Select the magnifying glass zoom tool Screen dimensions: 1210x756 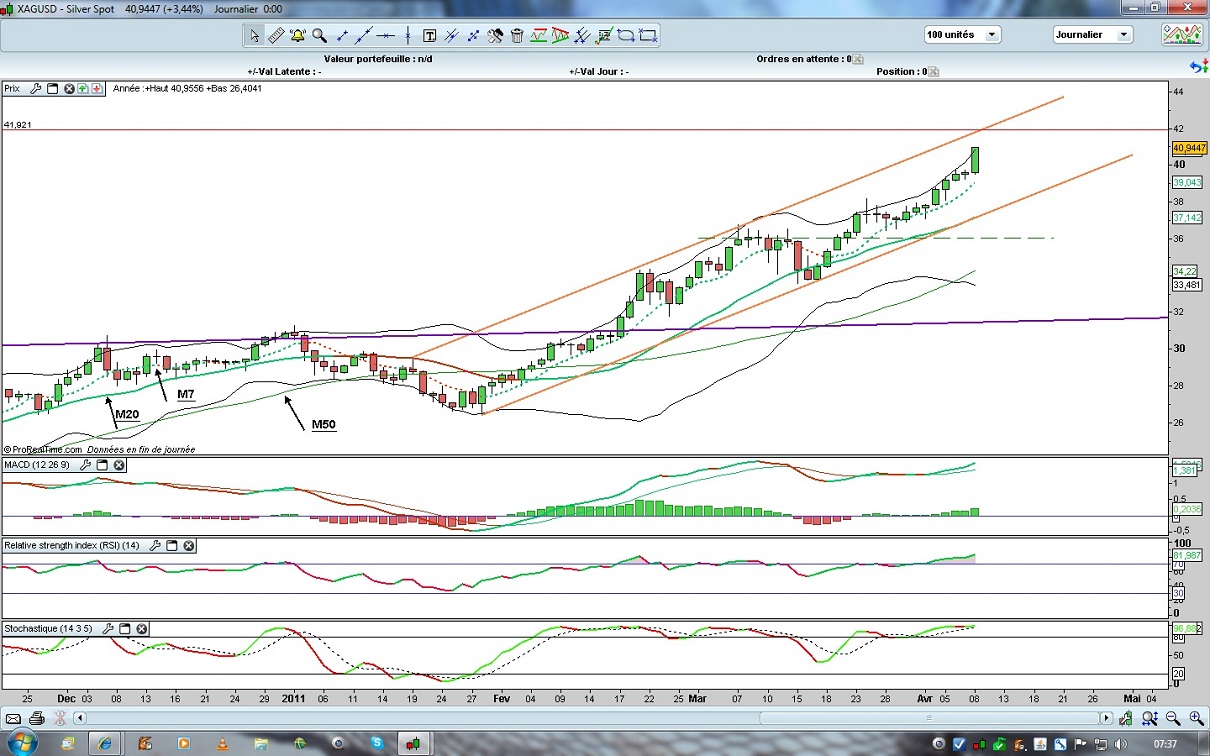[319, 35]
